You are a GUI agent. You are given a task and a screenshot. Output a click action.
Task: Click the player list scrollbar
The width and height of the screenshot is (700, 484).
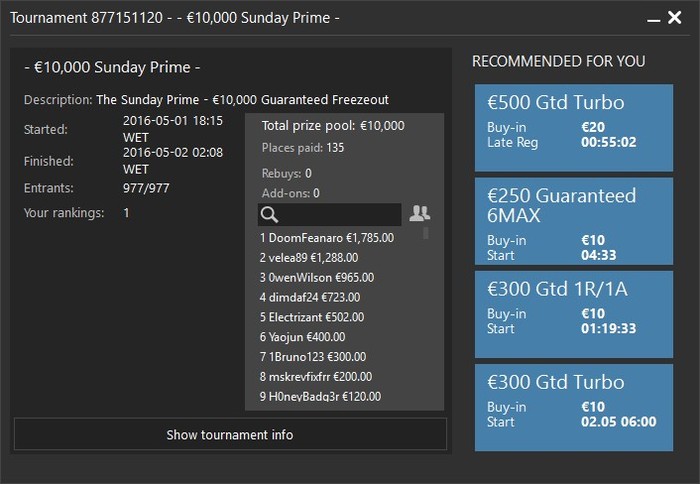426,234
